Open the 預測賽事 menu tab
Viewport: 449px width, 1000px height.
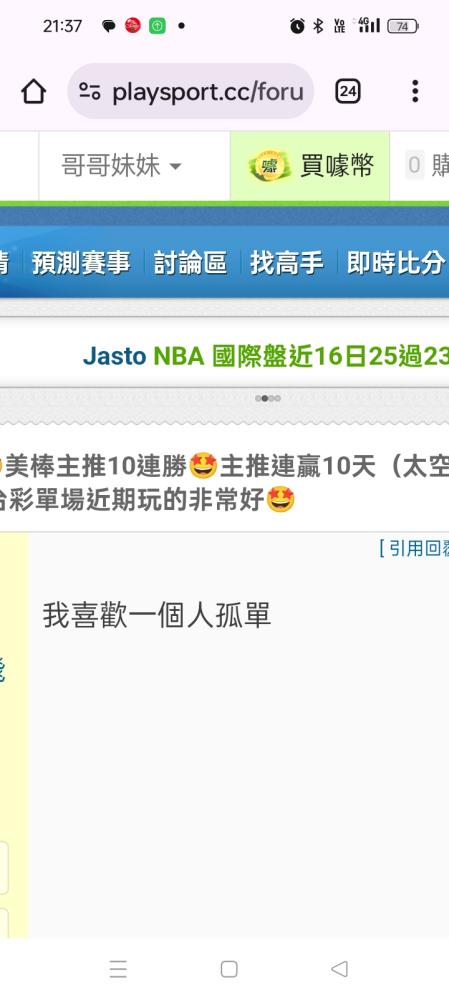[x=81, y=263]
